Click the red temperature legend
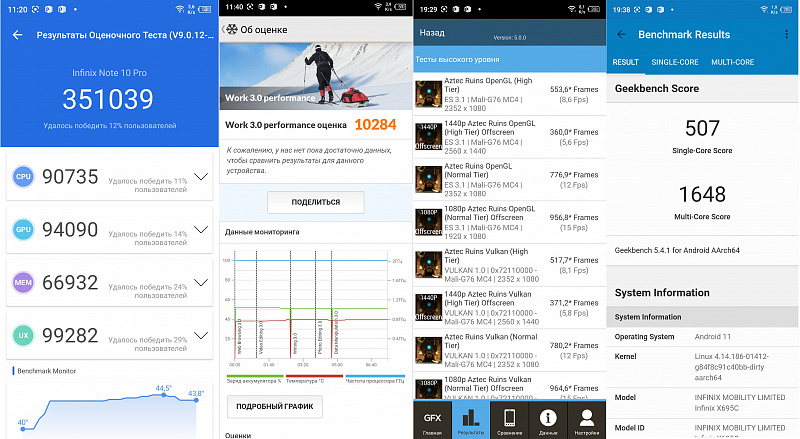 (314, 379)
